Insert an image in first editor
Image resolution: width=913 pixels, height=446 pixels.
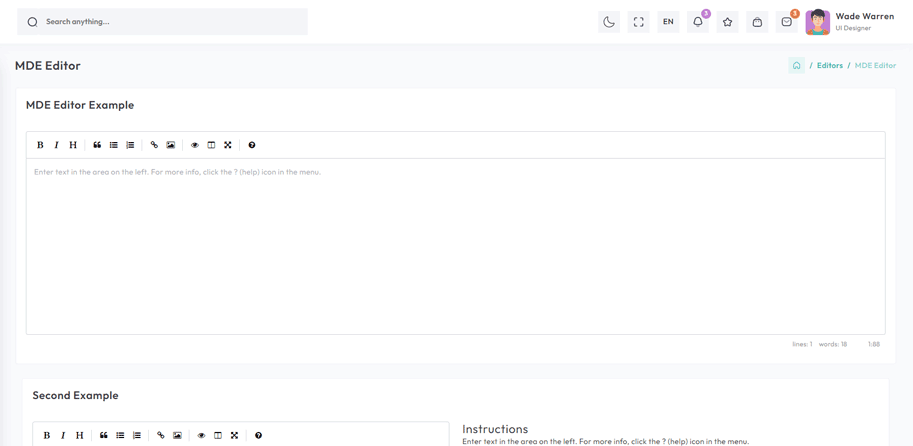pos(171,145)
